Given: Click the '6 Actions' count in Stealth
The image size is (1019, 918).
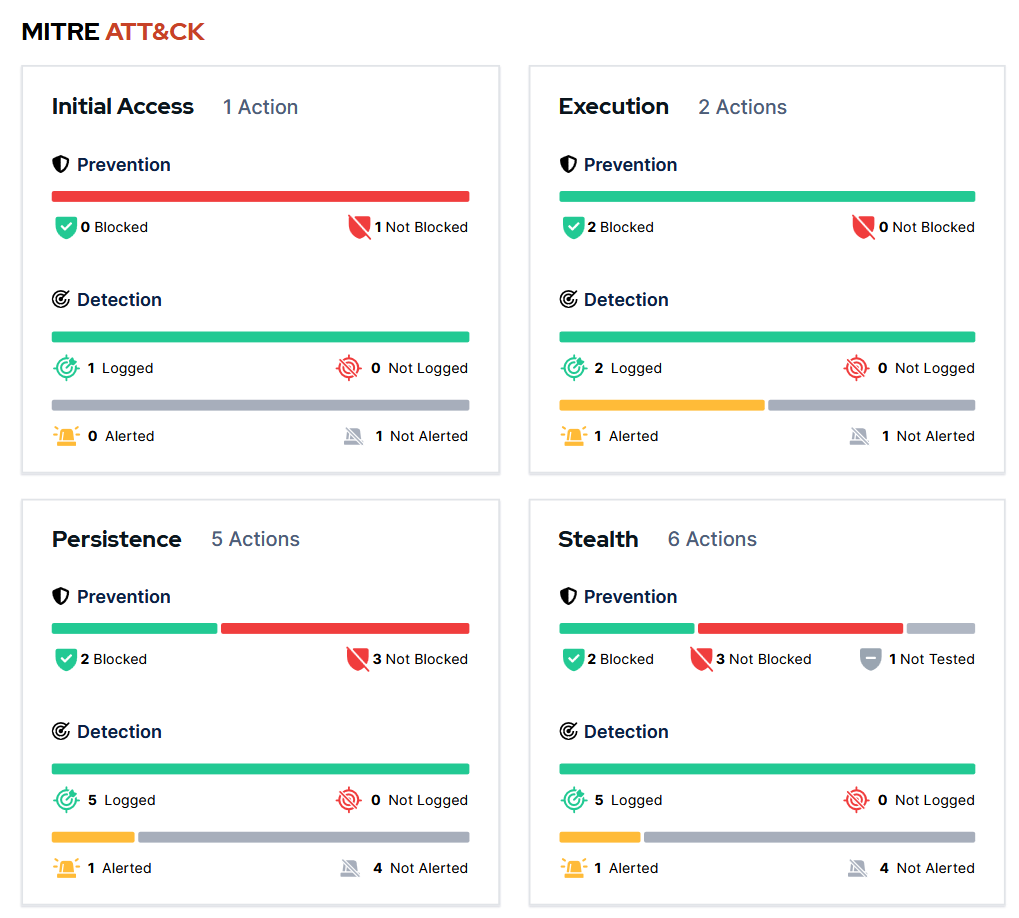Looking at the screenshot, I should [x=712, y=539].
